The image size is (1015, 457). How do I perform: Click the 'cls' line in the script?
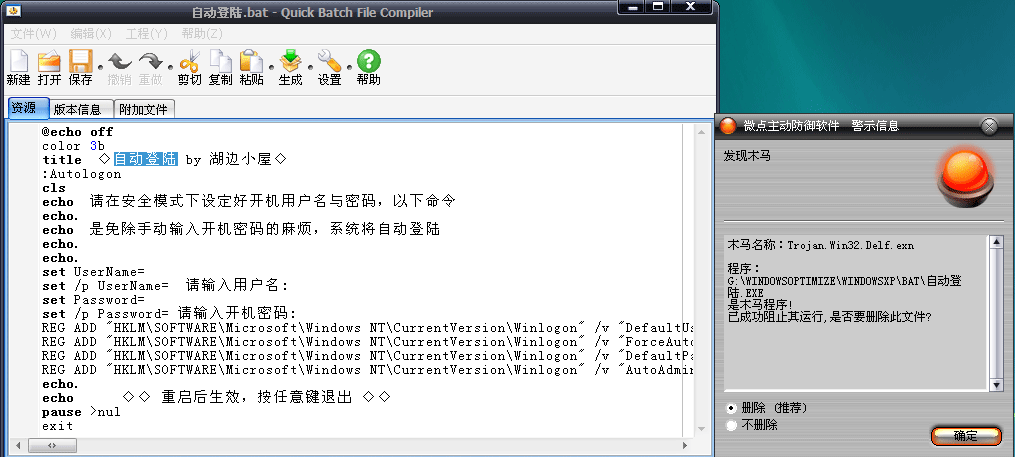click(x=54, y=188)
